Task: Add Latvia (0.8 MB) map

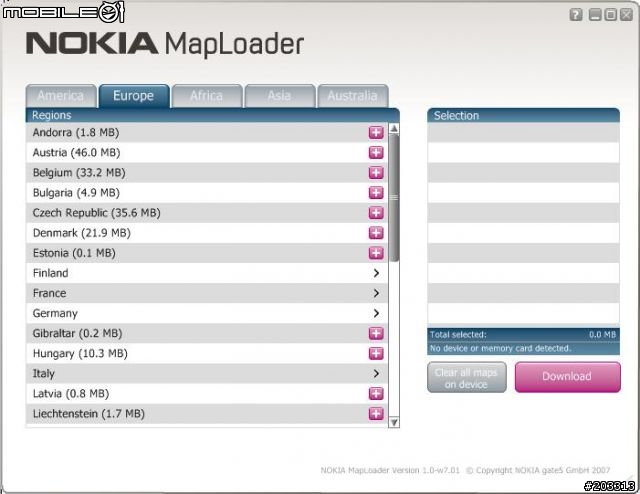Action: 376,394
